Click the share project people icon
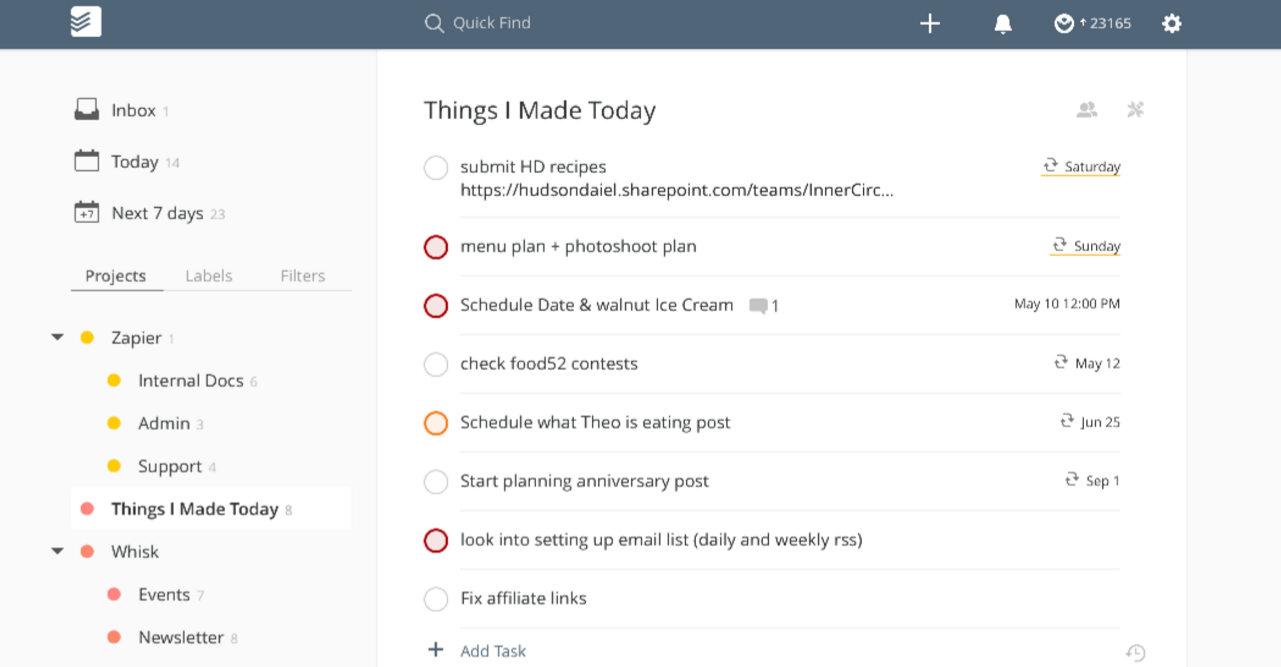The image size is (1281, 667). click(1087, 110)
